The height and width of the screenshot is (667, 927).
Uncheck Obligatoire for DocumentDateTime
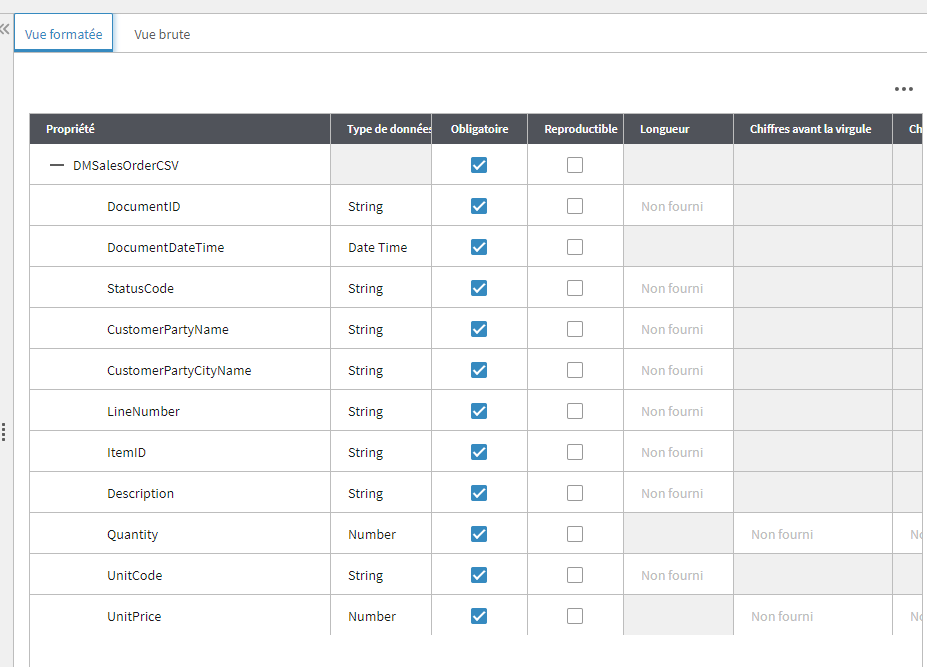tap(479, 247)
